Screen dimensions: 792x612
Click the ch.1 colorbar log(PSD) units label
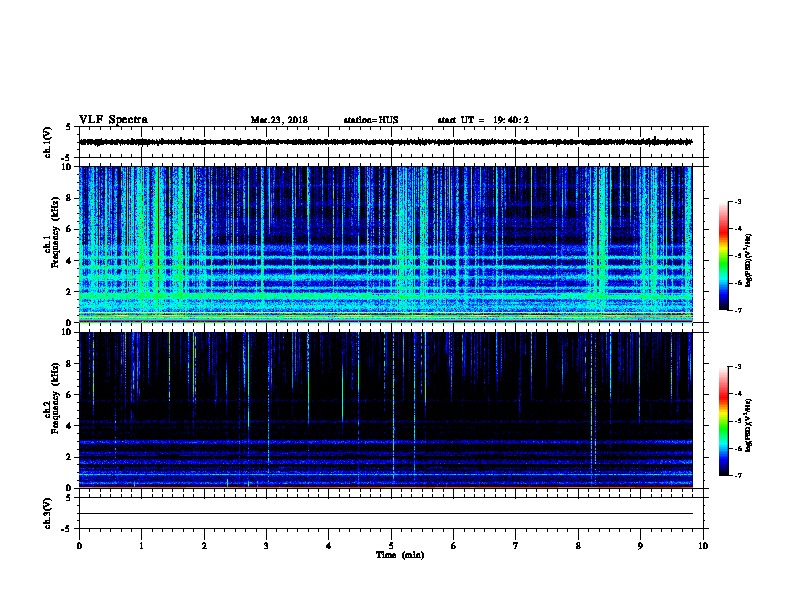coord(749,260)
